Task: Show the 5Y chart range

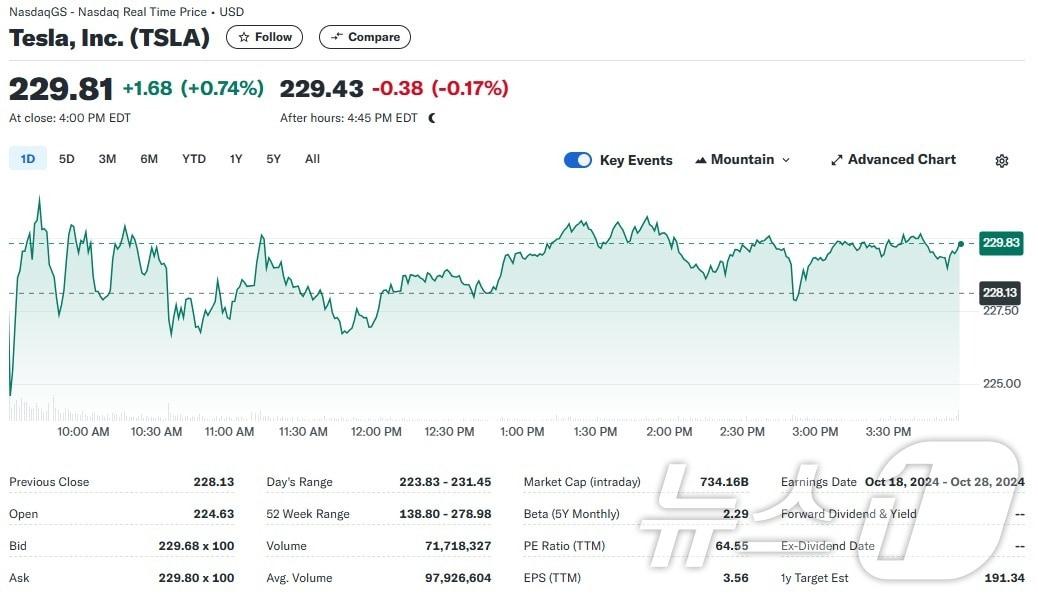Action: click(x=274, y=159)
